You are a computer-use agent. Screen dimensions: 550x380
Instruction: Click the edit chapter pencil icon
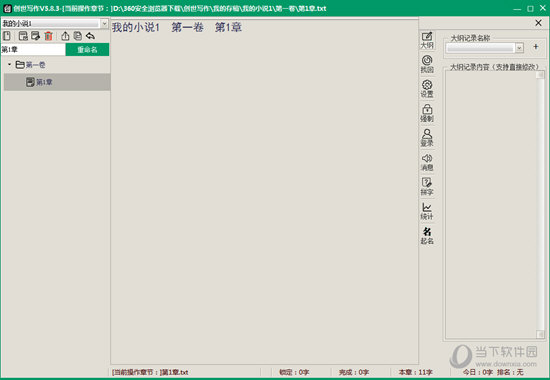(x=35, y=36)
